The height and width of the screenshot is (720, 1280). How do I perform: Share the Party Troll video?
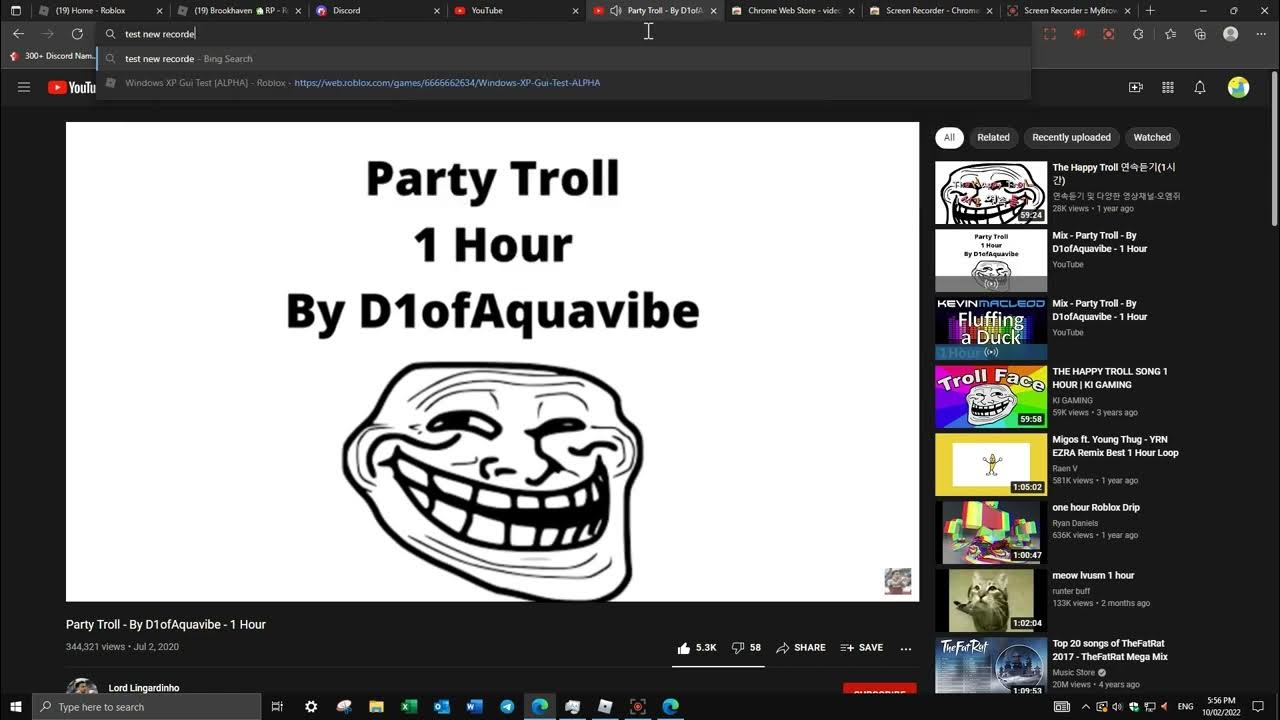click(801, 648)
